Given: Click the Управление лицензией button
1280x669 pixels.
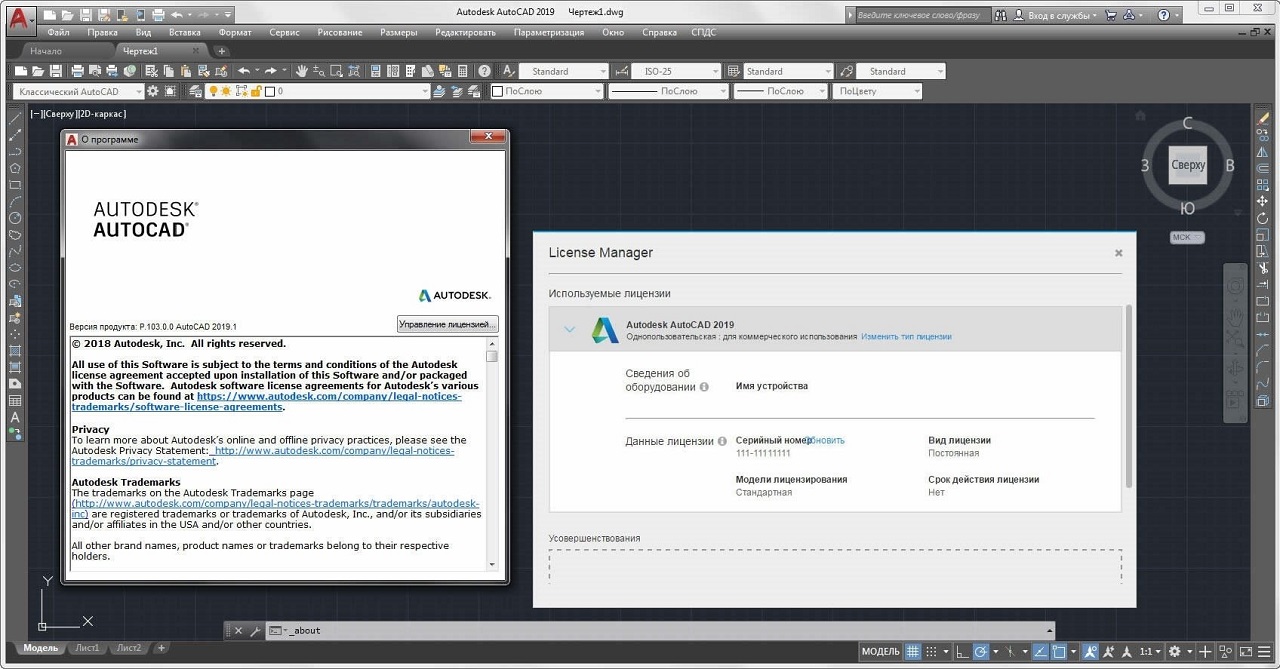Looking at the screenshot, I should click(x=447, y=324).
